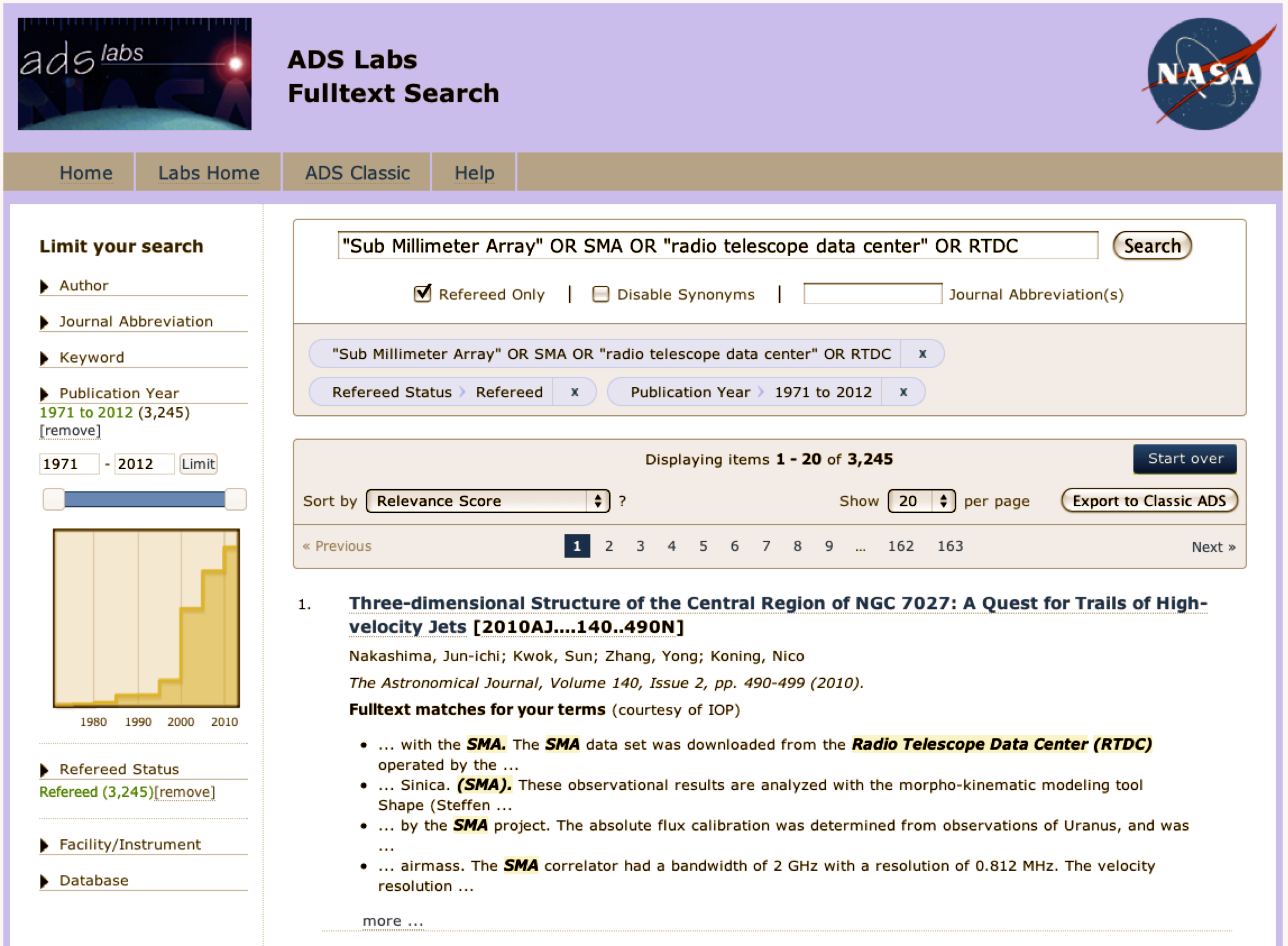Image resolution: width=1288 pixels, height=946 pixels.
Task: Click the ADS Labs logo image
Action: [135, 74]
